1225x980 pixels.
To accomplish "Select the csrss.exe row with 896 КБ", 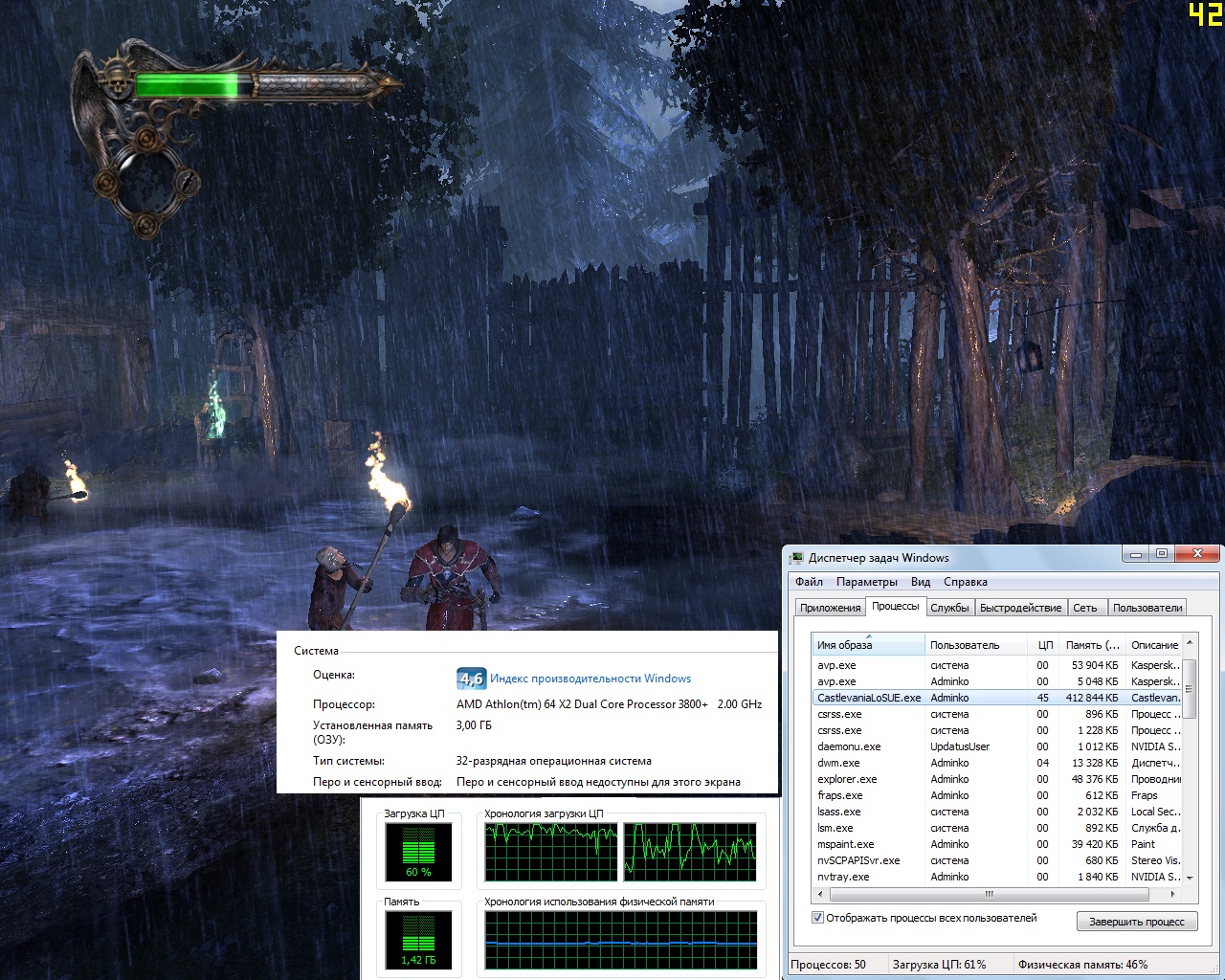I will click(997, 714).
